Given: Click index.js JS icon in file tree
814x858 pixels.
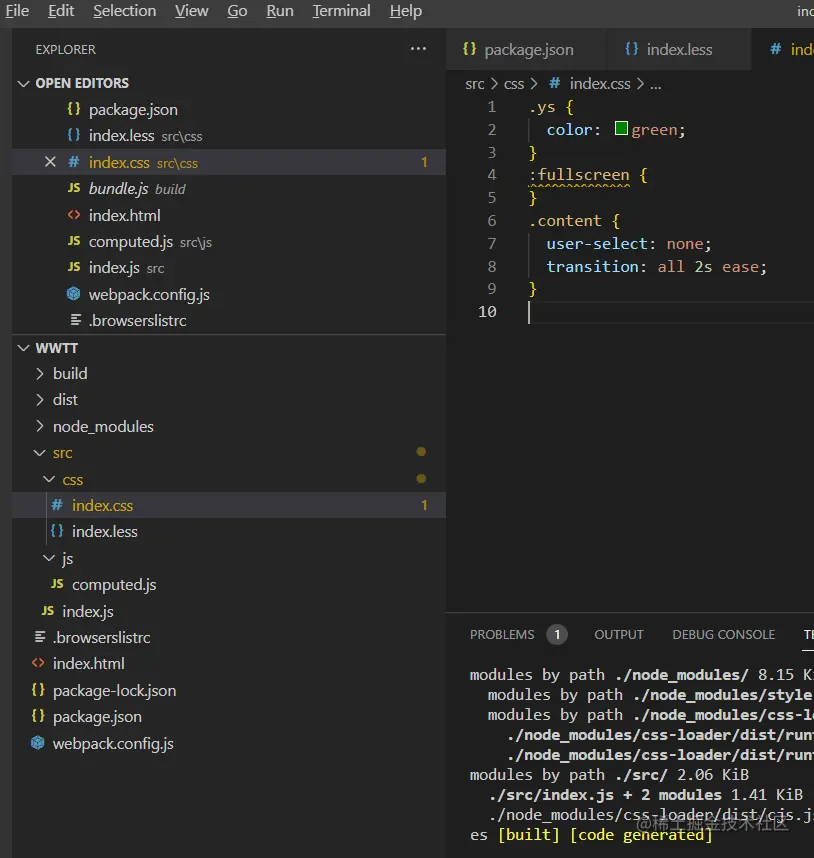Looking at the screenshot, I should click(x=48, y=611).
